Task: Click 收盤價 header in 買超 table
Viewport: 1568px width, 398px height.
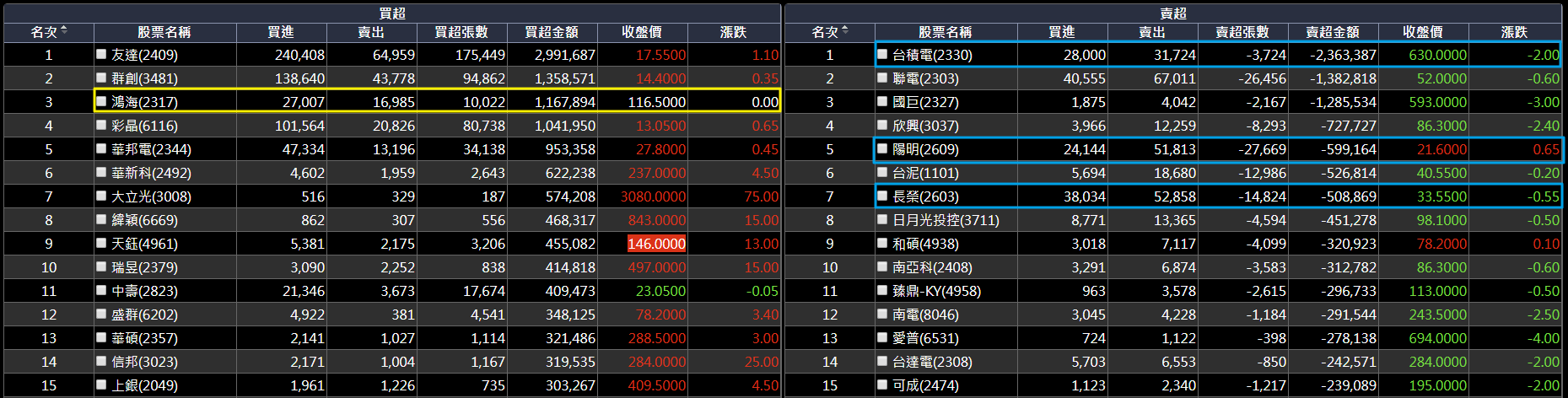Action: 642,32
